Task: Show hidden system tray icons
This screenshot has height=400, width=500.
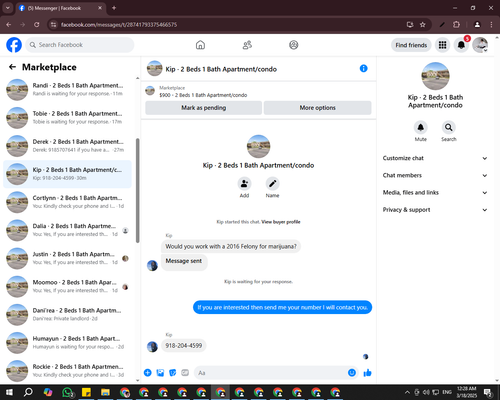Action: click(x=407, y=392)
